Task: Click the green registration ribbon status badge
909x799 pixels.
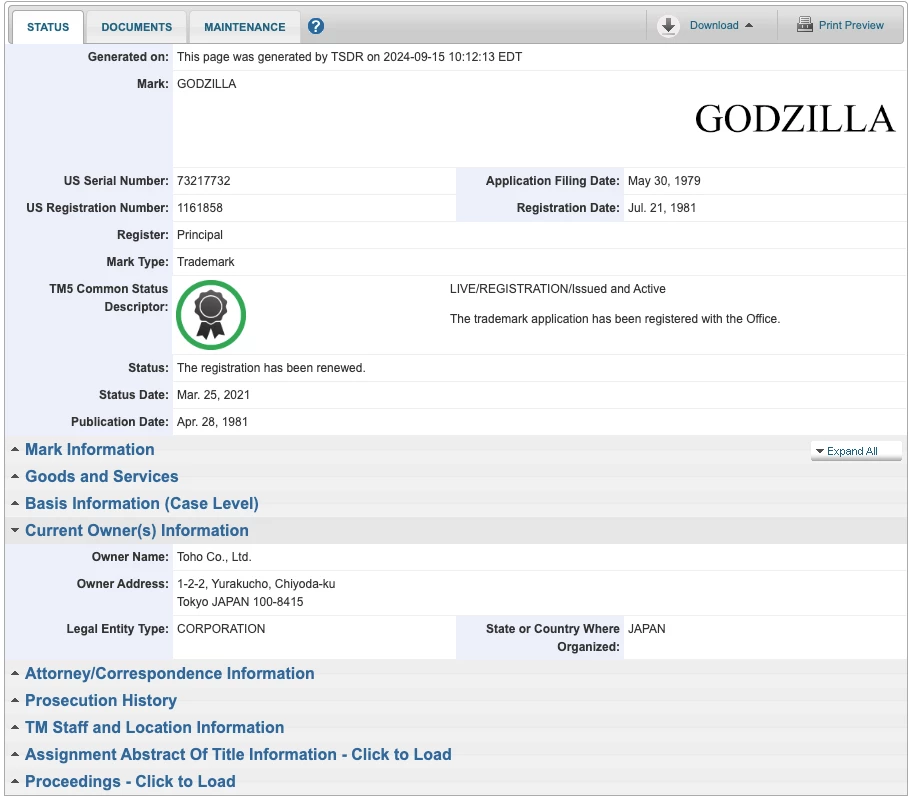Action: click(211, 315)
